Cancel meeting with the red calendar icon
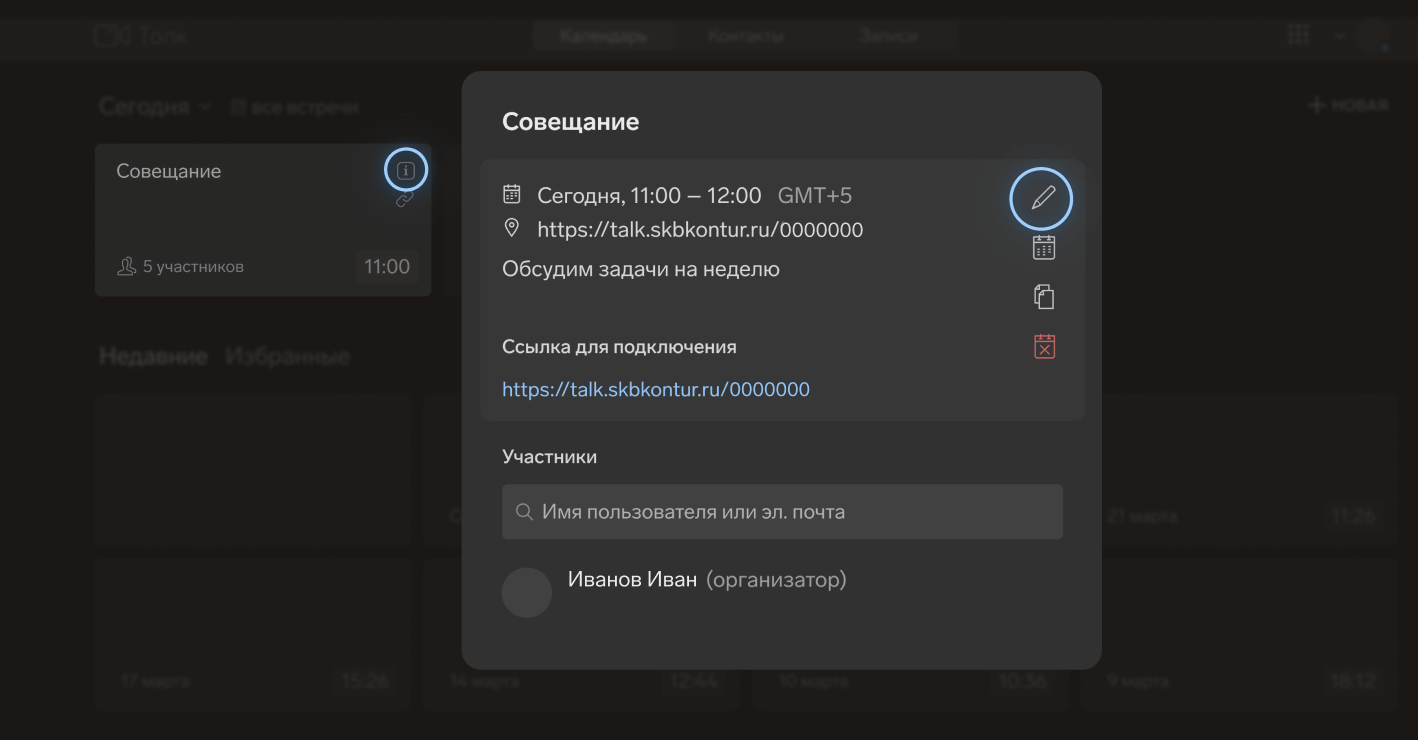The height and width of the screenshot is (740, 1418). [x=1044, y=346]
